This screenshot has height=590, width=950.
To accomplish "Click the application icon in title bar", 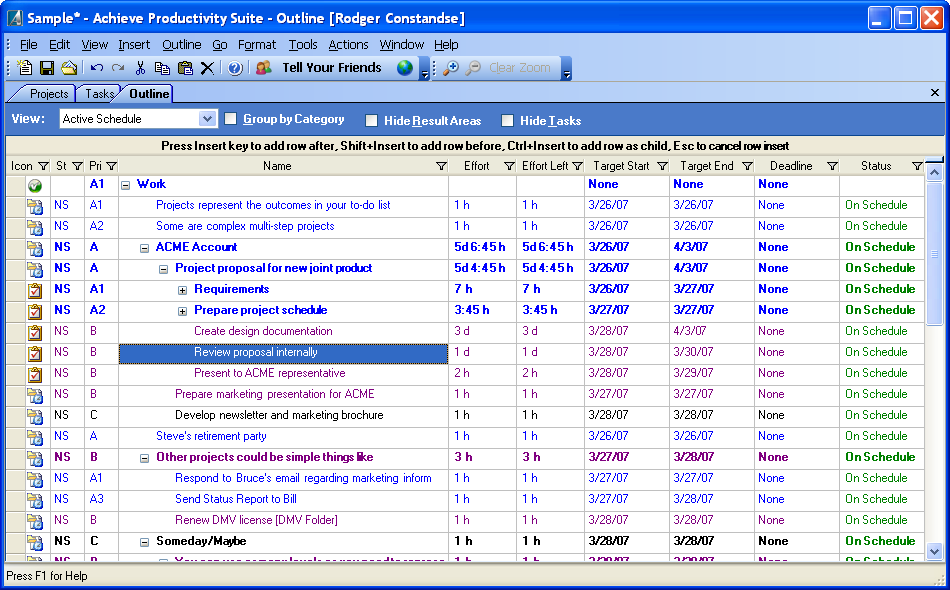I will (15, 18).
